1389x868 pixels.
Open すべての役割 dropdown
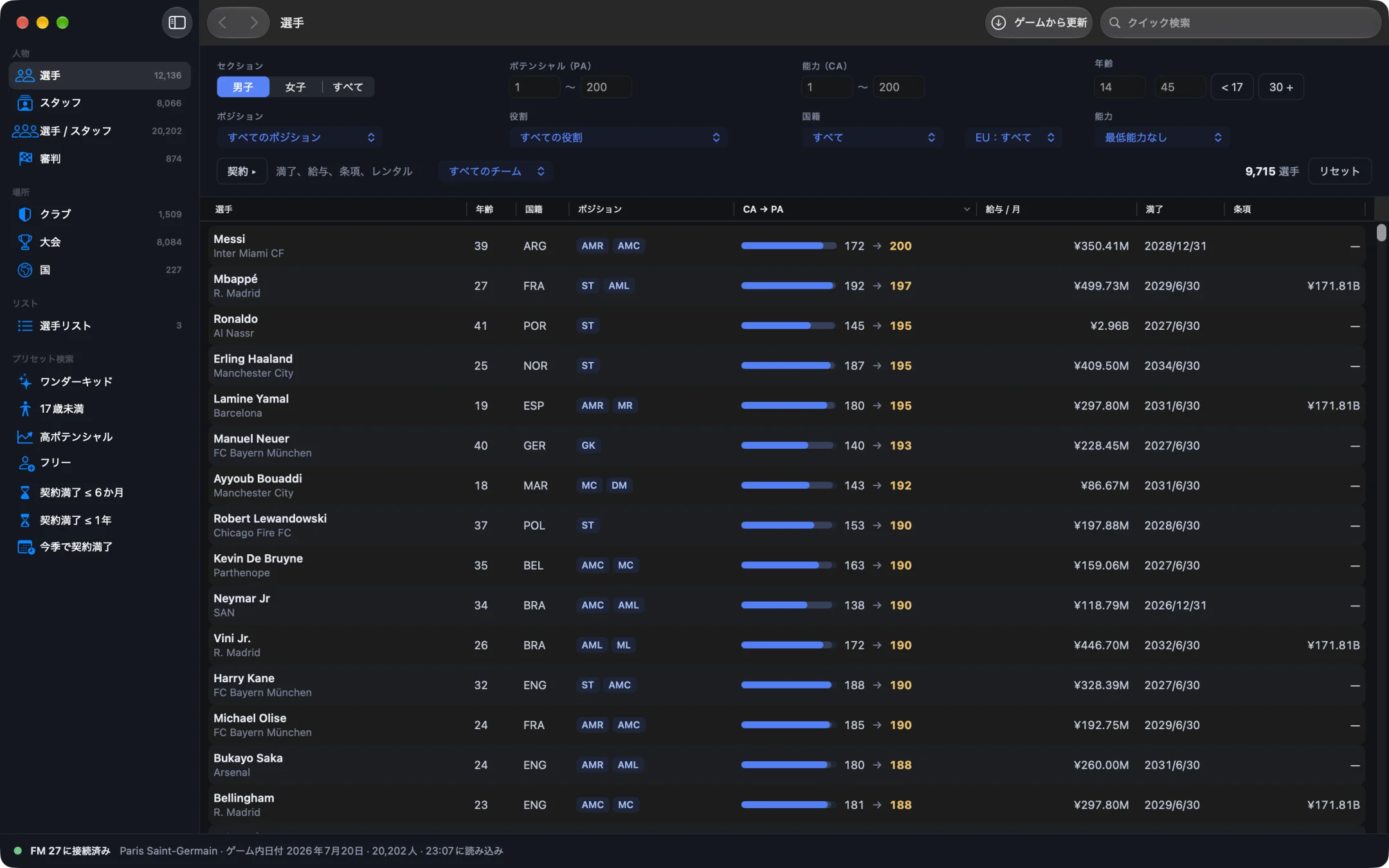619,138
